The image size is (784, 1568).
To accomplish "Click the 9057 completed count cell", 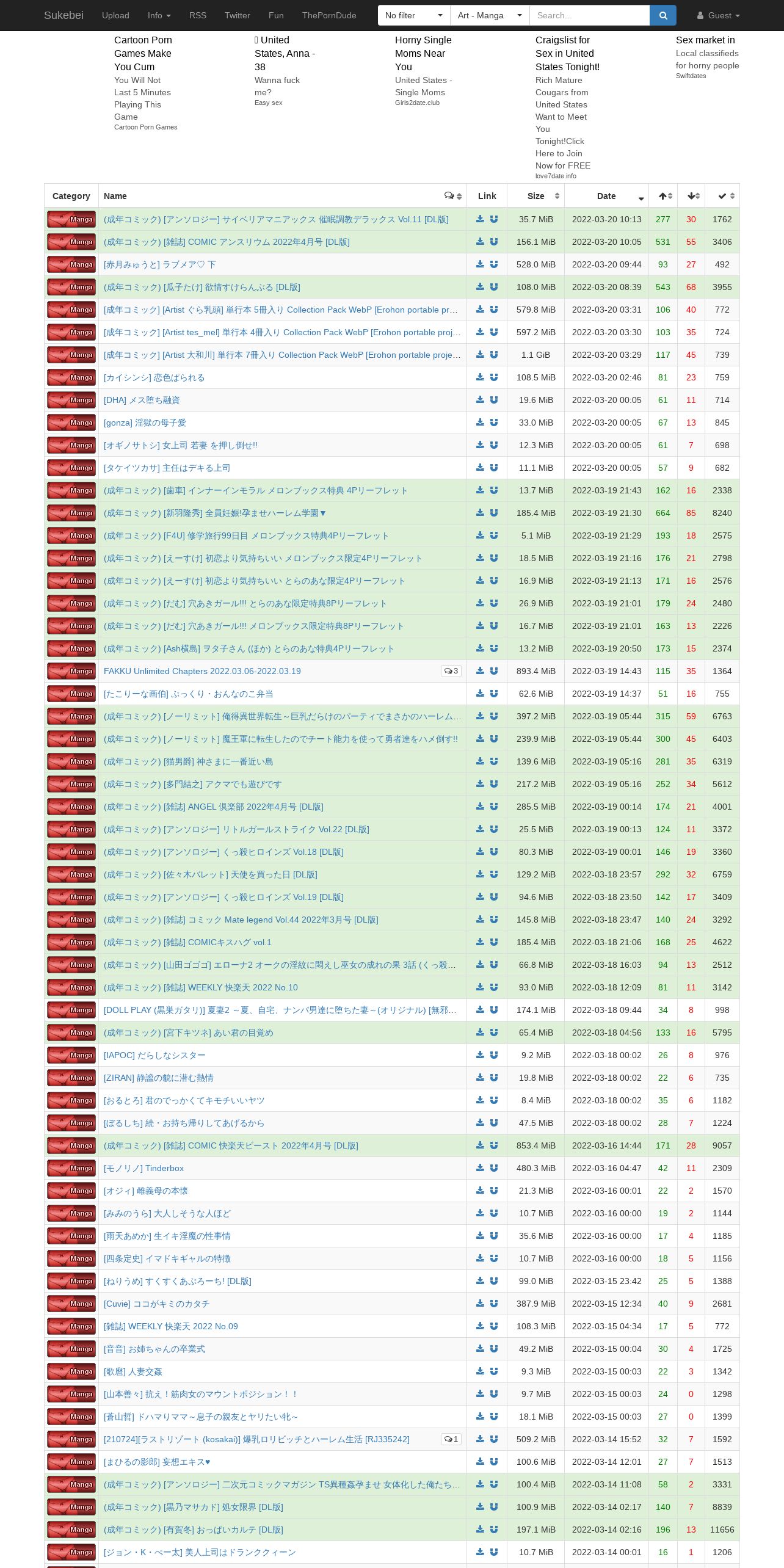I will point(722,1145).
